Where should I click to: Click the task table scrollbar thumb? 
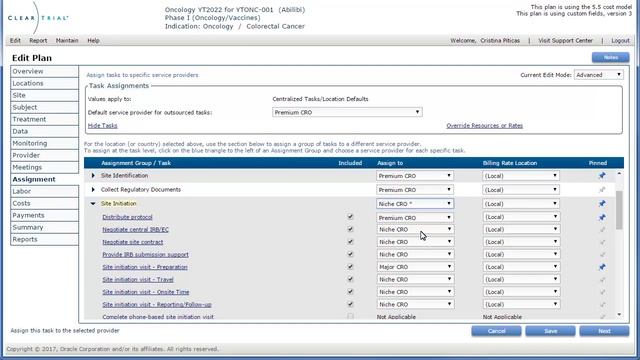[x=619, y=210]
